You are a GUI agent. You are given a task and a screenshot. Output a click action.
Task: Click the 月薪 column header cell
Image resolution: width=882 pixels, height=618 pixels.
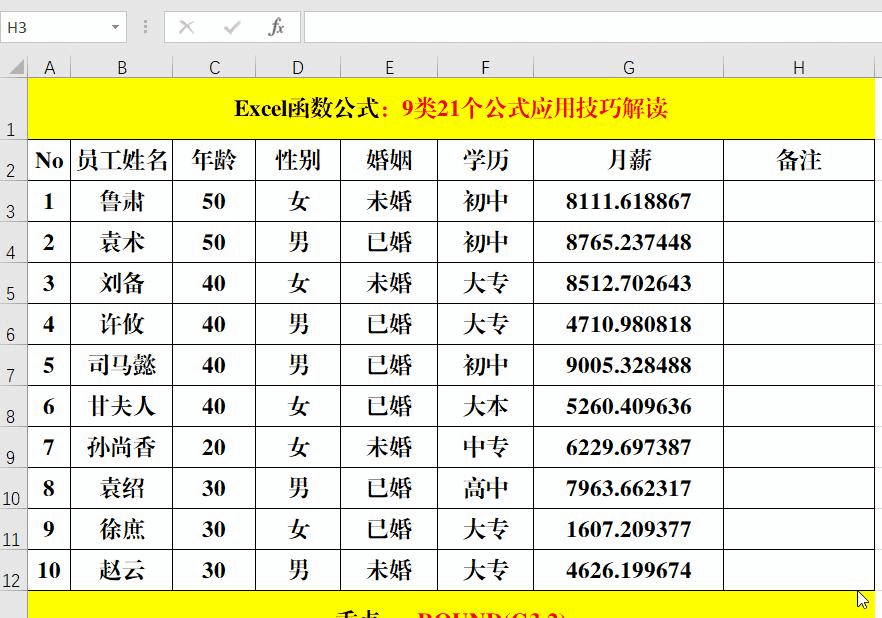[x=628, y=160]
